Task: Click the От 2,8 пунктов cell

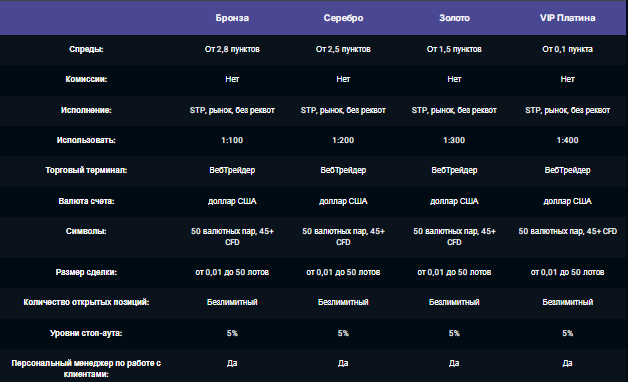Action: [x=232, y=49]
